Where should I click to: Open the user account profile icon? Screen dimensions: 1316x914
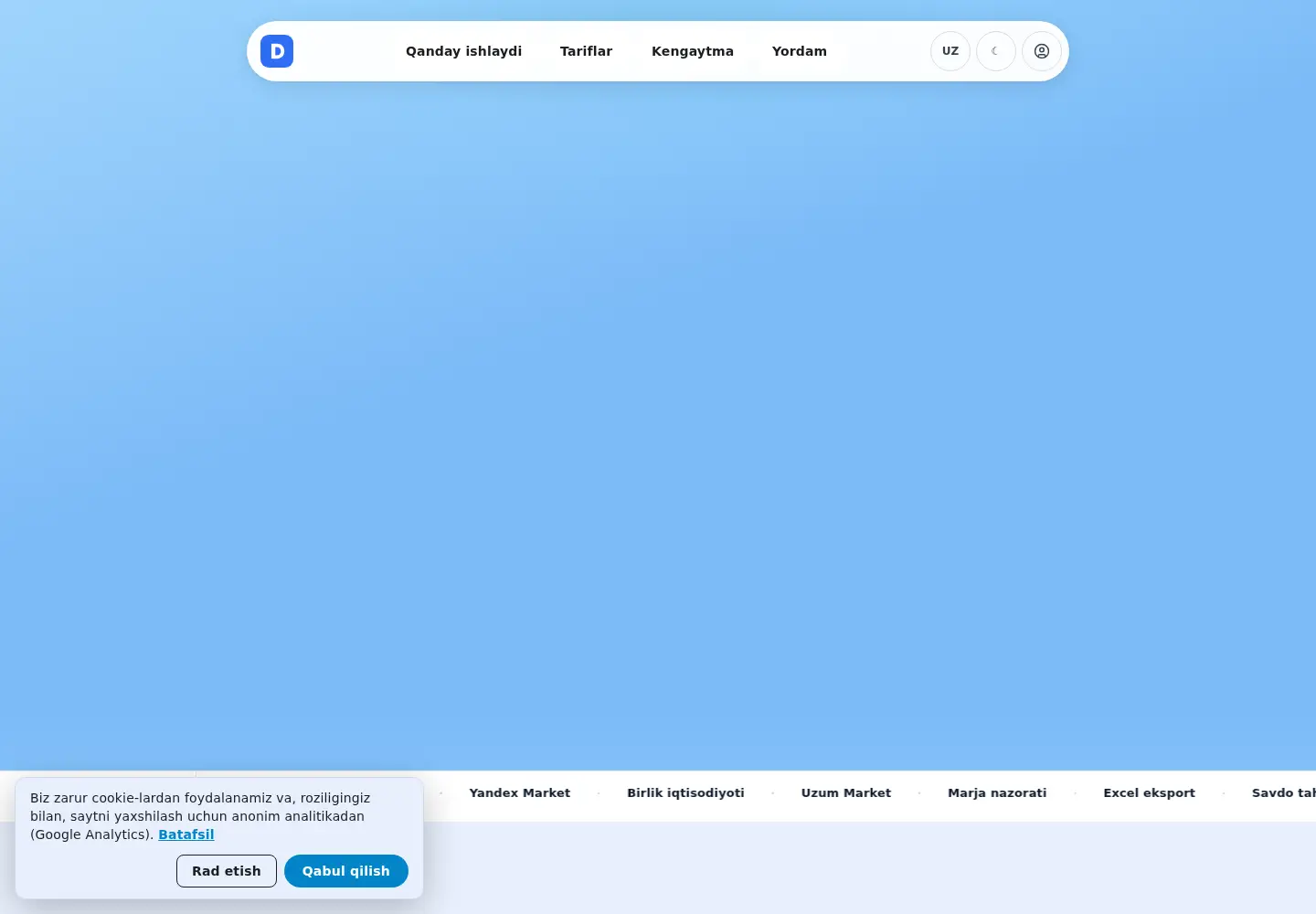click(x=1042, y=51)
